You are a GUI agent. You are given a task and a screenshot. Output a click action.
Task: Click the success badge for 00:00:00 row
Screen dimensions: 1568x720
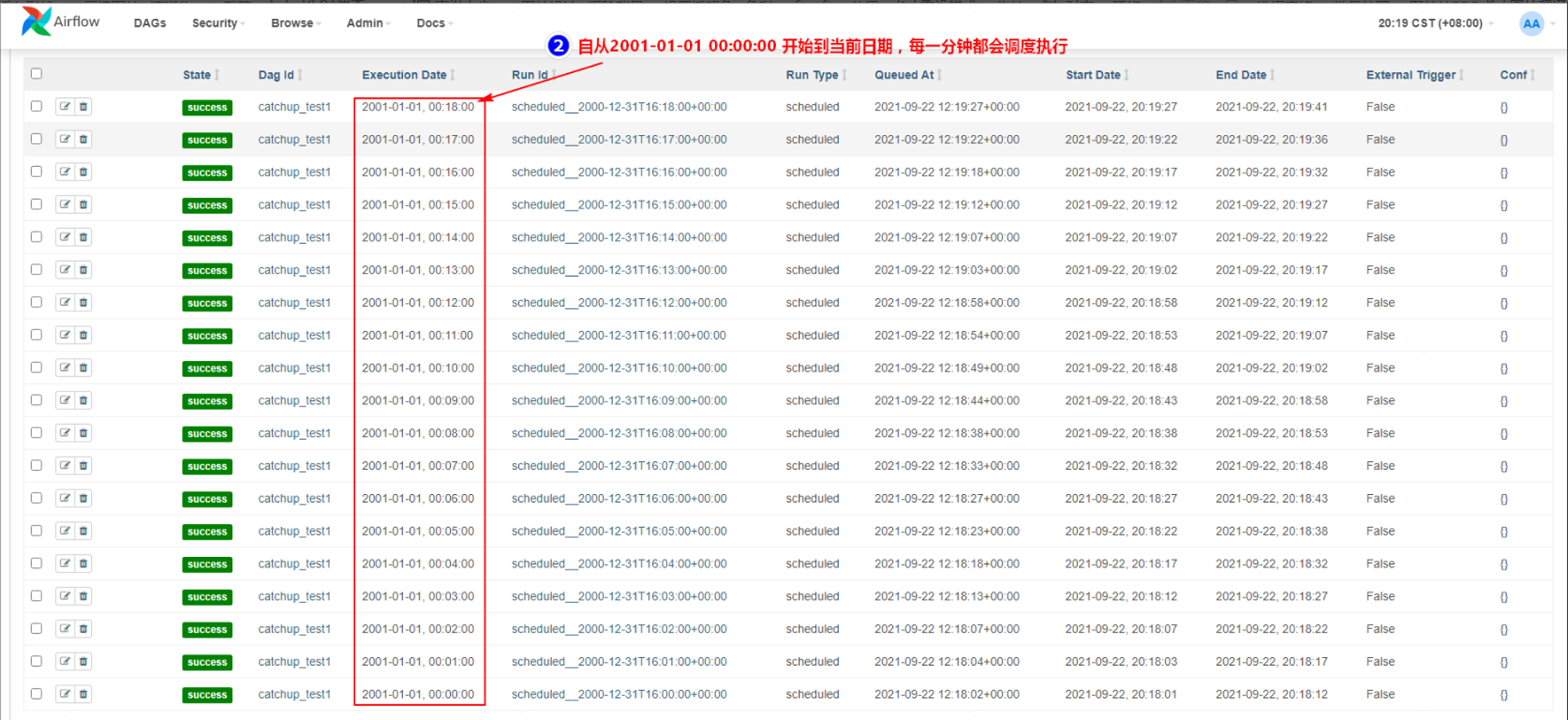(207, 695)
